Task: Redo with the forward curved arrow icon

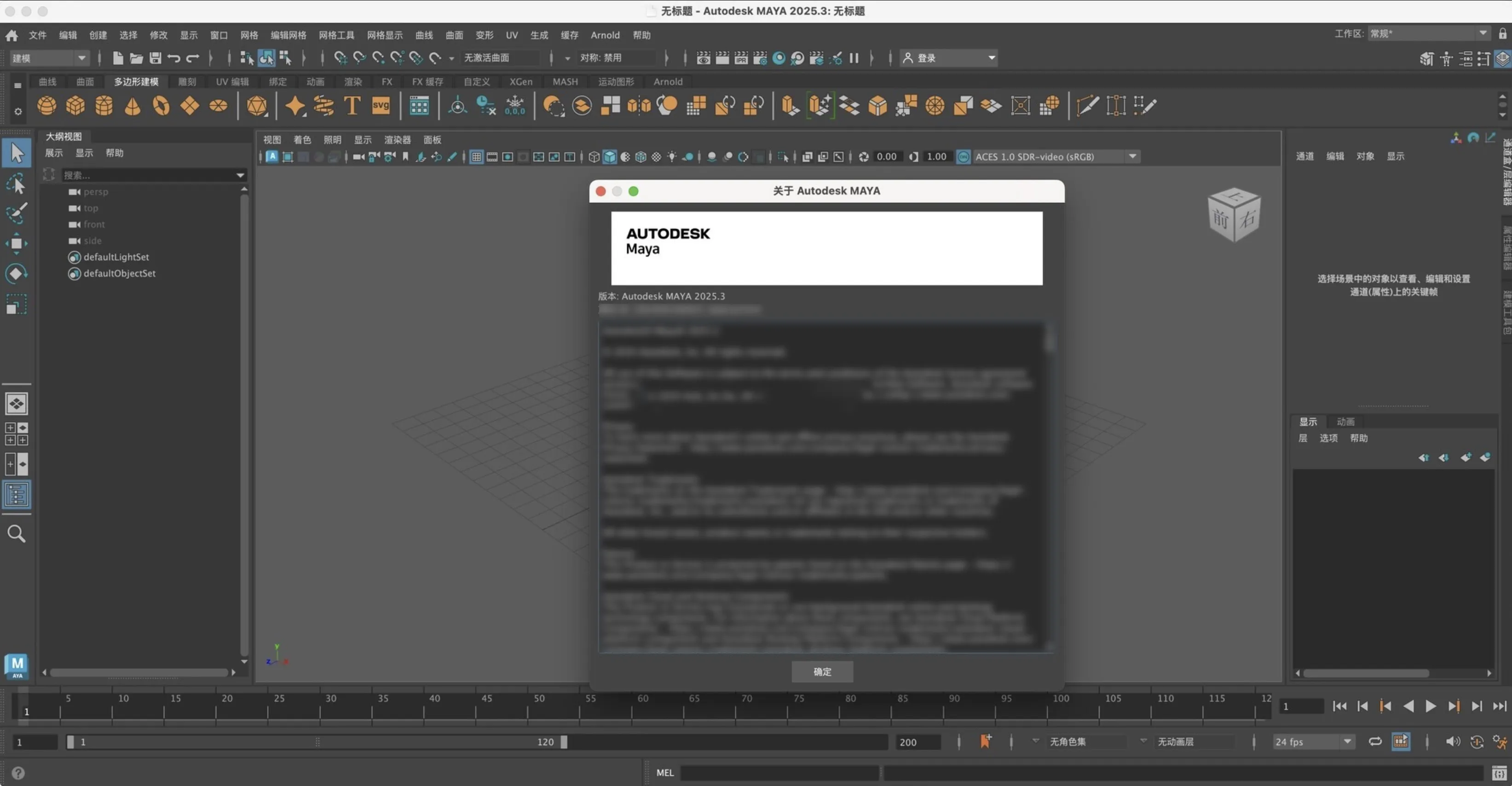Action: (192, 58)
